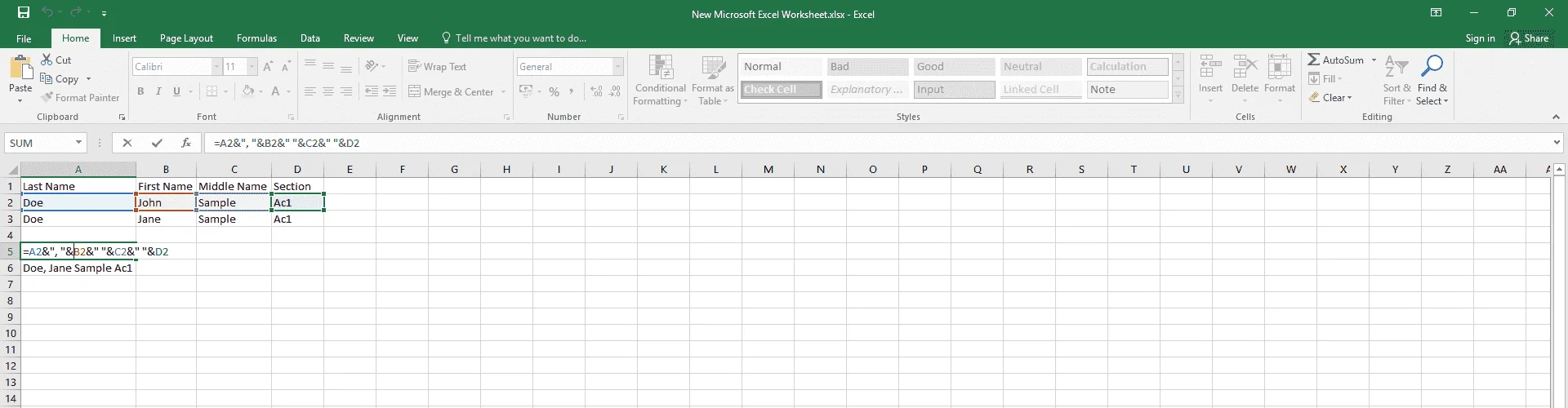Open the font name dropdown Calibri
Screen dimensions: 1568x408
click(216, 67)
